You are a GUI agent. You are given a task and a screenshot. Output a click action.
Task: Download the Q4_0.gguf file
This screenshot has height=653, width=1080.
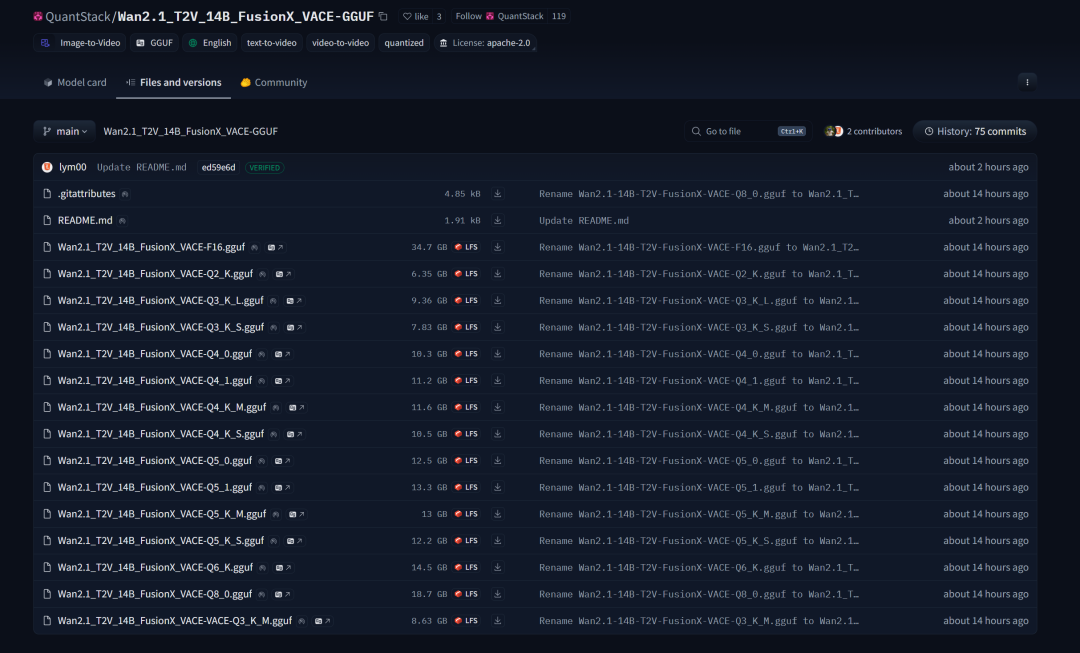coord(497,354)
